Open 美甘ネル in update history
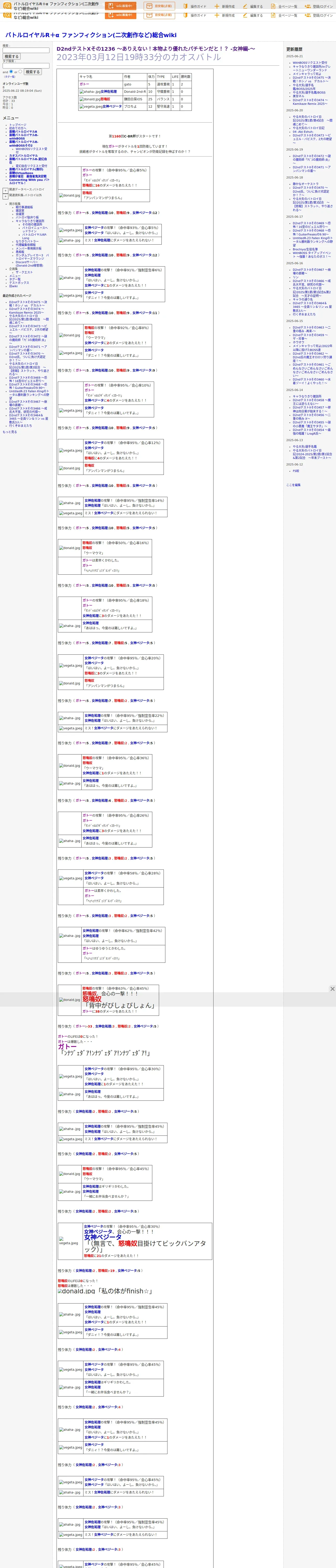 point(298,96)
